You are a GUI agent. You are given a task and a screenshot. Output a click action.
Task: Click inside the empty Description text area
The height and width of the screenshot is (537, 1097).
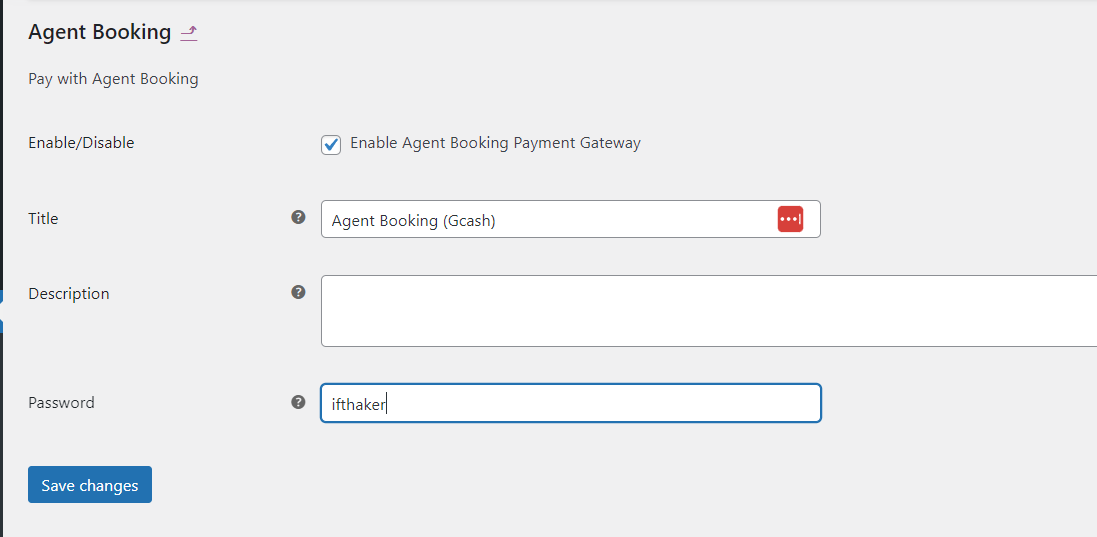pyautogui.click(x=709, y=311)
